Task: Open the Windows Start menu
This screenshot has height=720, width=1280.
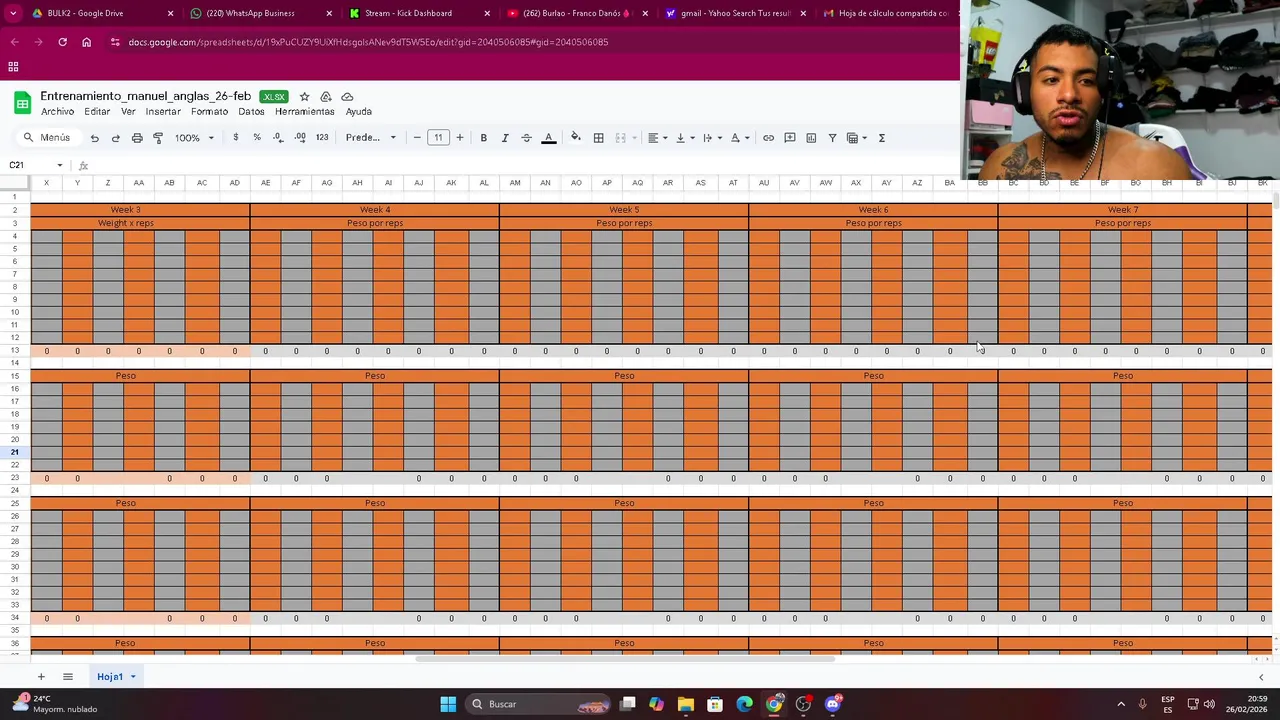Action: 448,704
